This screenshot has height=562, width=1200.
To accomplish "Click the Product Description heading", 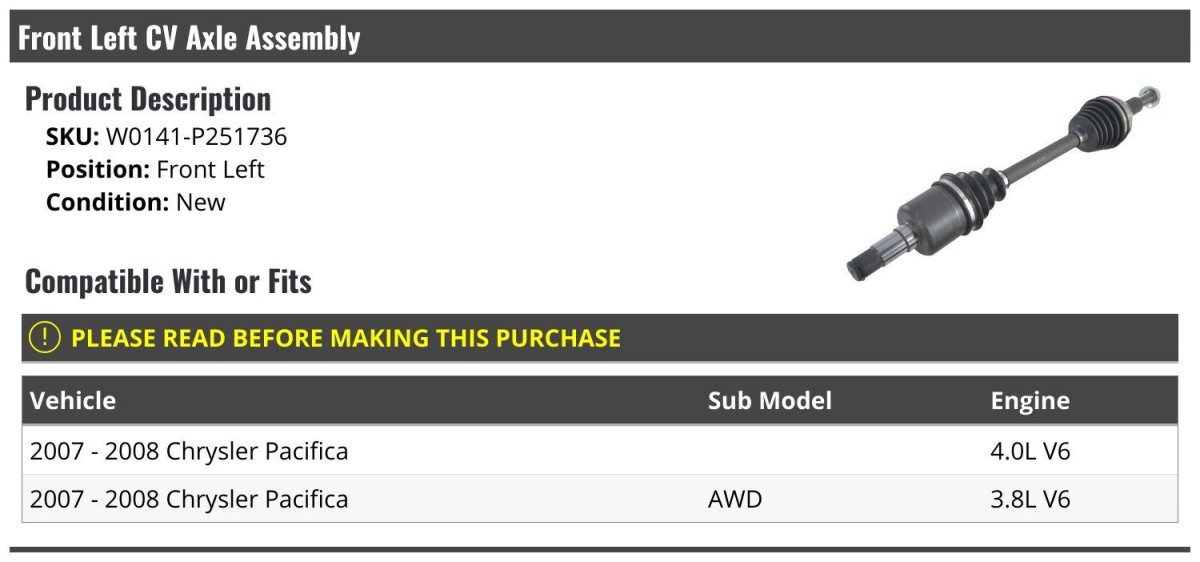I will coord(148,99).
